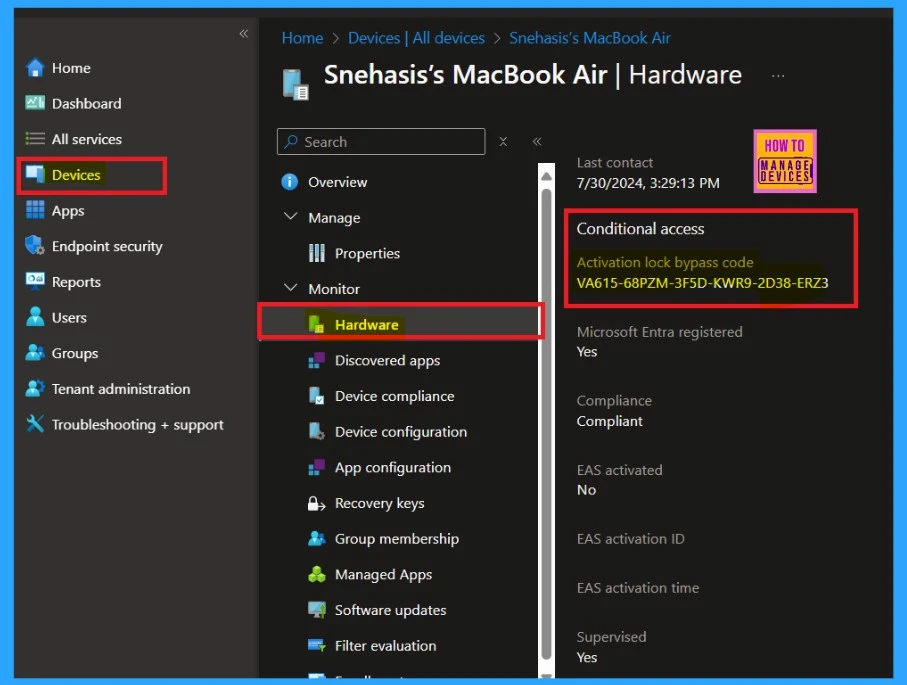Viewport: 907px width, 685px height.
Task: Click the Reports icon
Action: pyautogui.click(x=35, y=281)
